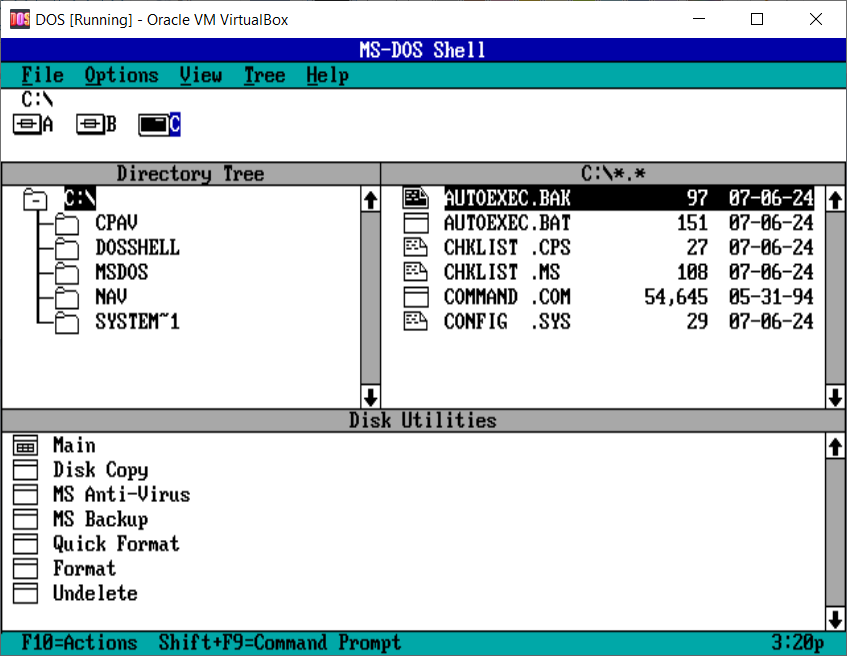Click the Main program group icon
Viewport: 847px width, 656px height.
[25, 446]
